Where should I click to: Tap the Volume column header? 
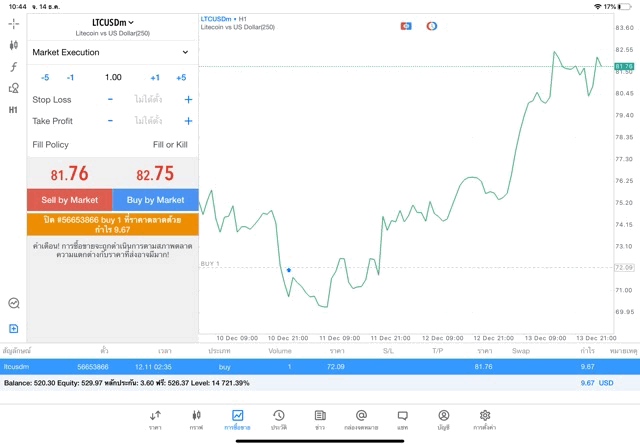coord(280,351)
